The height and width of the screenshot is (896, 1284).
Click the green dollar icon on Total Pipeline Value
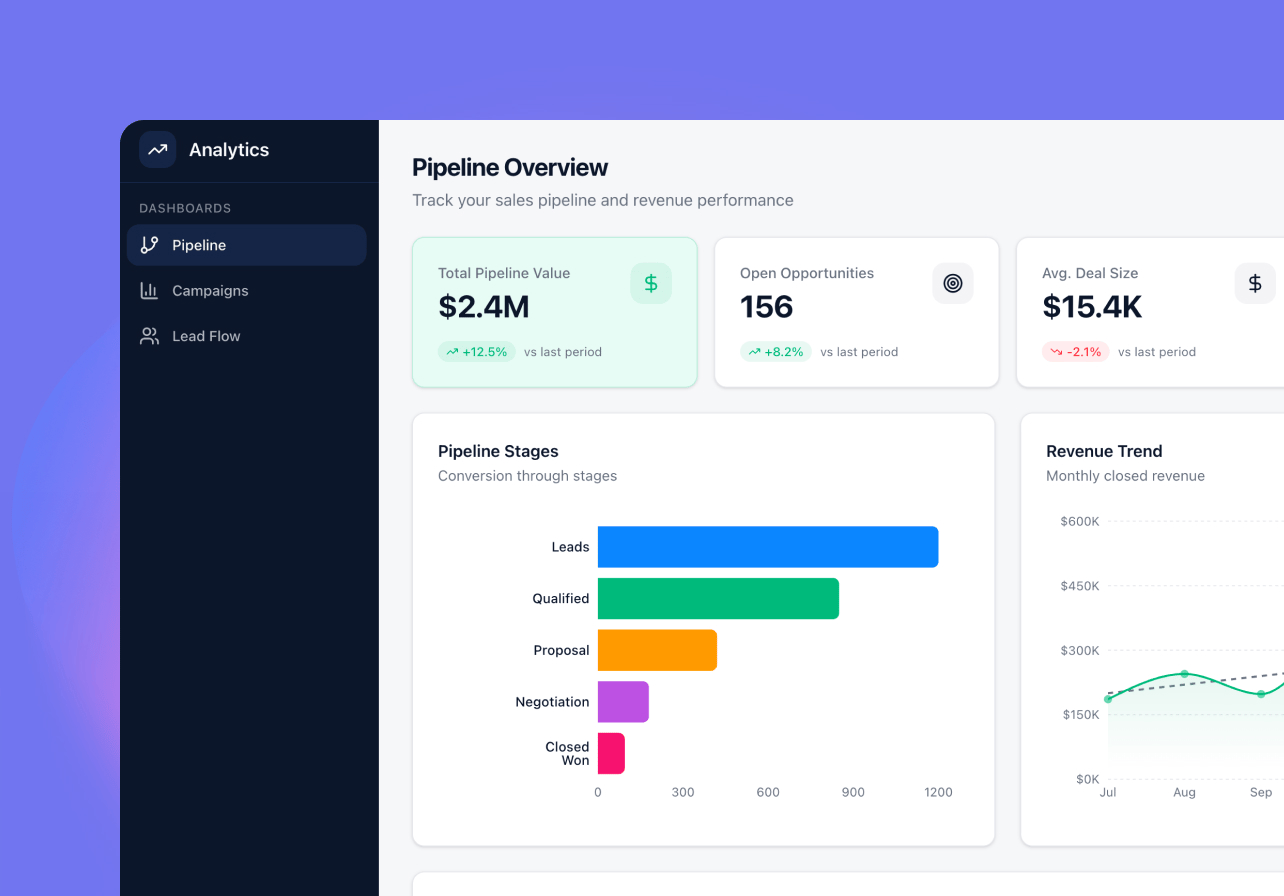pyautogui.click(x=651, y=284)
